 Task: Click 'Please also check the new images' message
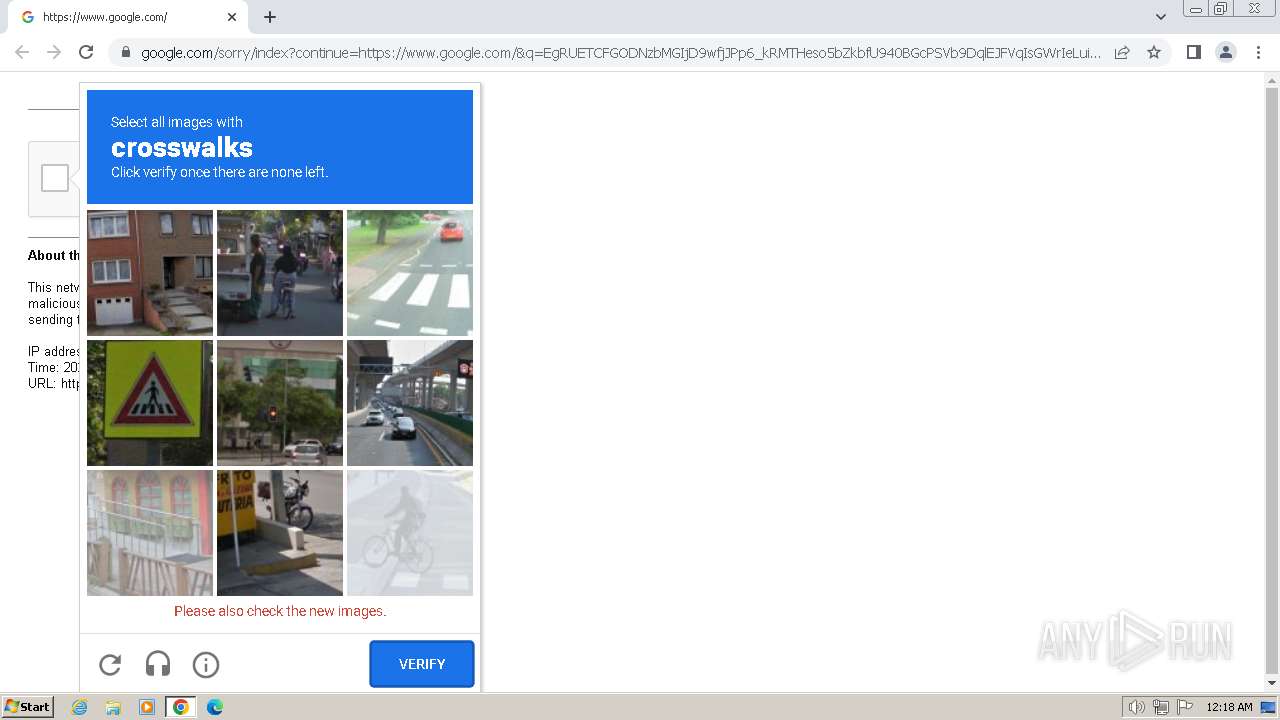280,611
